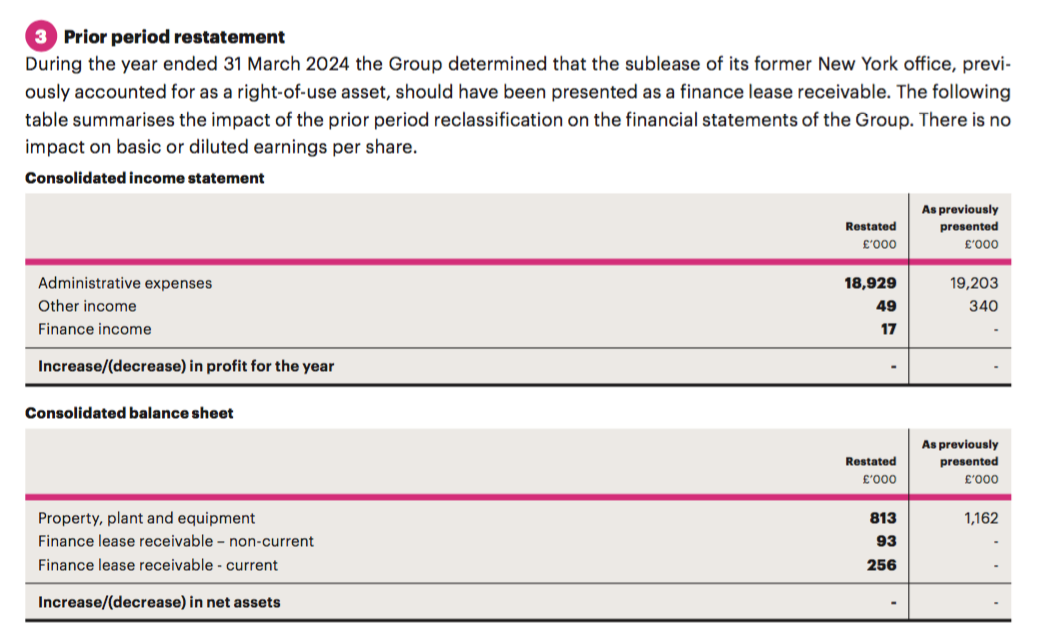Click previously presented property value 1,162
The height and width of the screenshot is (630, 1040).
pos(981,518)
